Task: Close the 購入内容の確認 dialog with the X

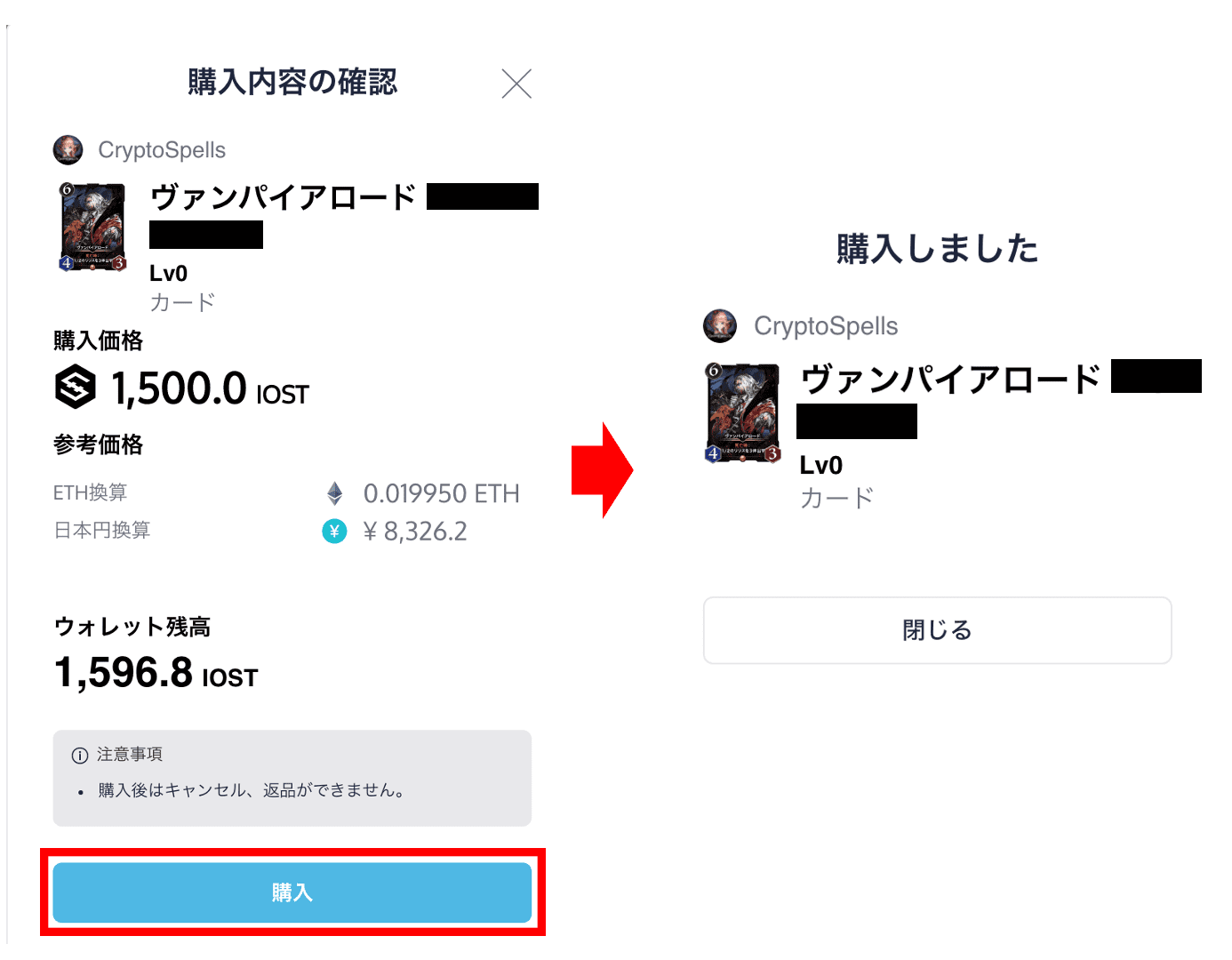Action: pyautogui.click(x=516, y=83)
